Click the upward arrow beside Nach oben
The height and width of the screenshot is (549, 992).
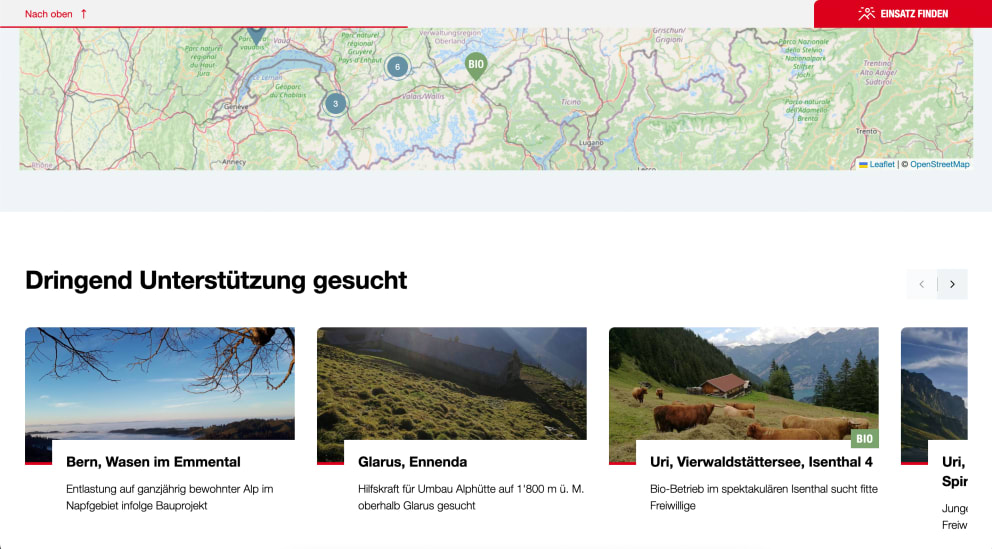pyautogui.click(x=84, y=14)
